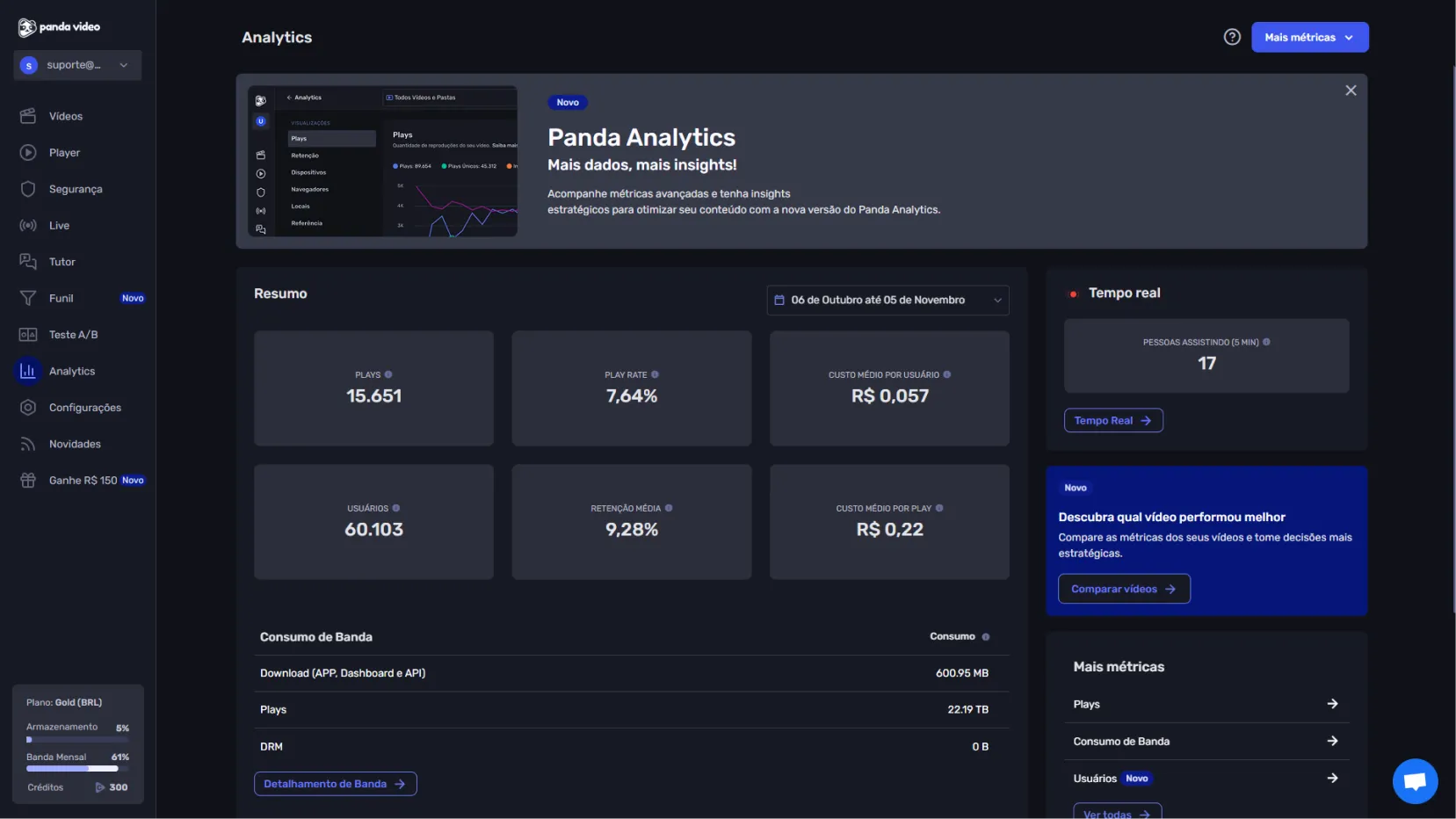Image resolution: width=1456 pixels, height=819 pixels.
Task: Click the info icon next to PLAYS
Action: (x=388, y=374)
